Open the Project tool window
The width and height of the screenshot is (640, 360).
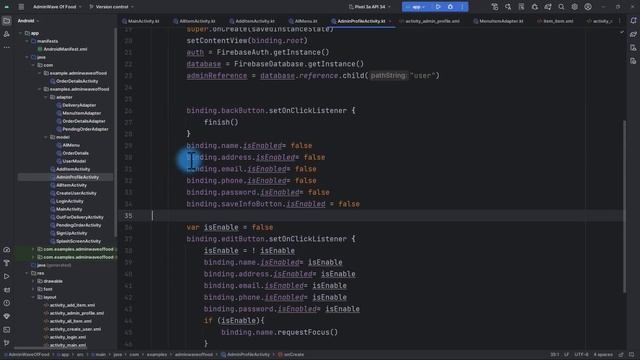pos(7,21)
